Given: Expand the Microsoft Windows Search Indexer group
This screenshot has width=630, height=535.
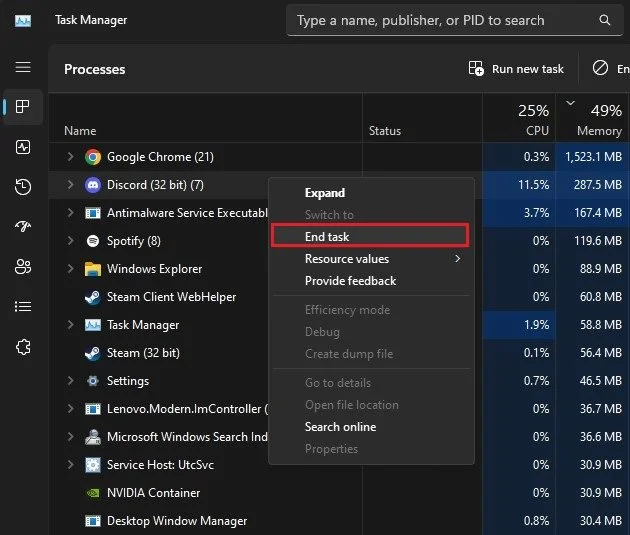Looking at the screenshot, I should (x=70, y=437).
